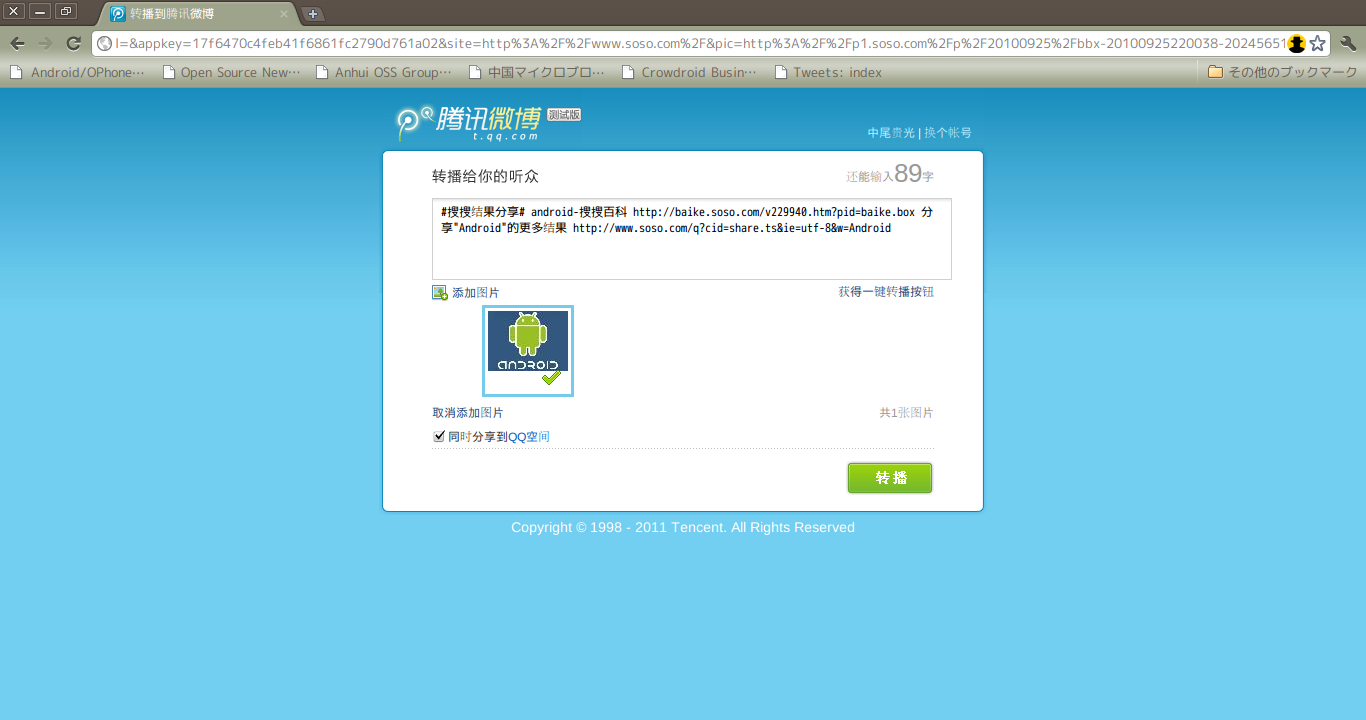This screenshot has width=1366, height=720.
Task: Bookmark page with star icon
Action: pos(1318,43)
